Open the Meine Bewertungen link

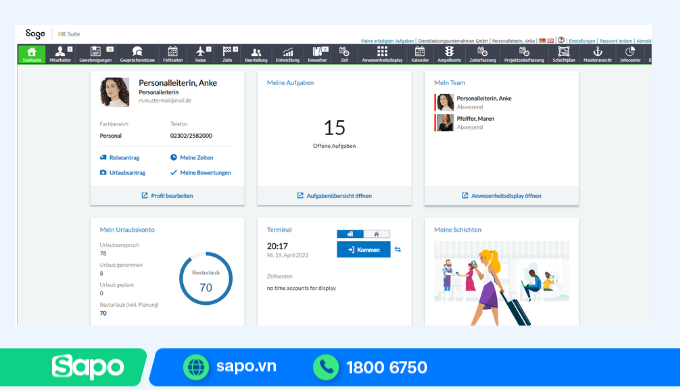[201, 173]
